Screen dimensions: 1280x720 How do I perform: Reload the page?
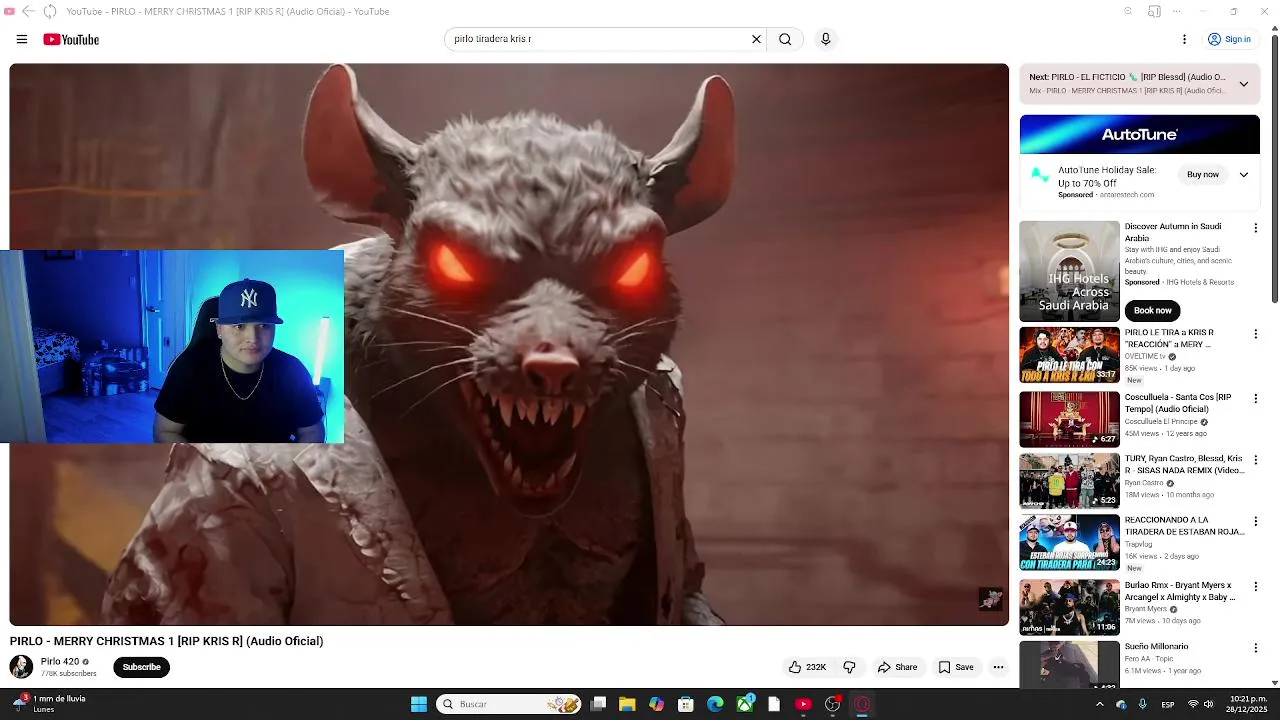pos(49,11)
